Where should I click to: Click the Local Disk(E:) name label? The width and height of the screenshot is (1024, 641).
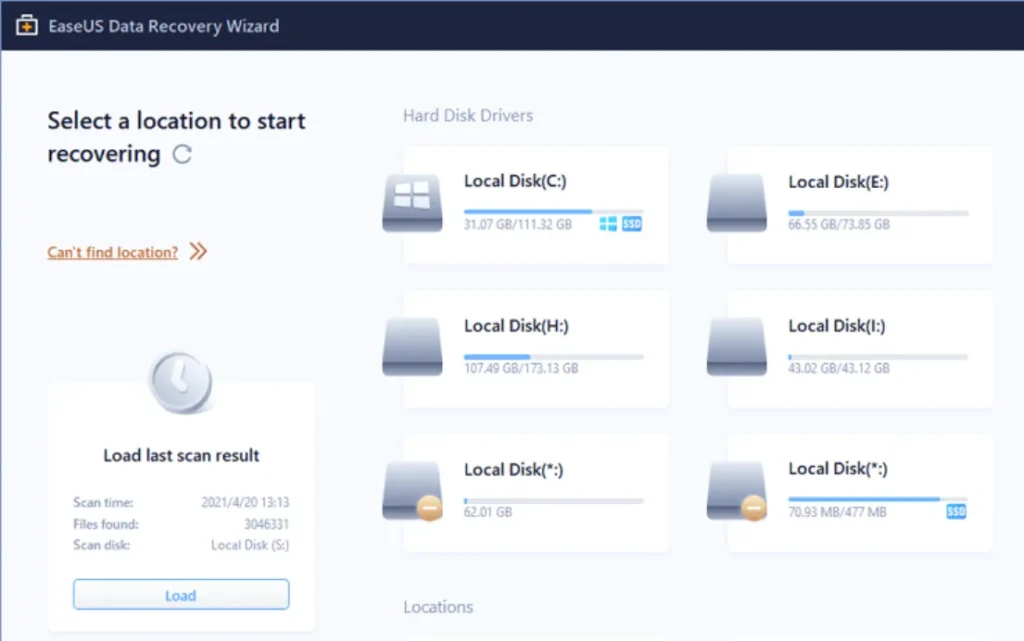tap(838, 182)
